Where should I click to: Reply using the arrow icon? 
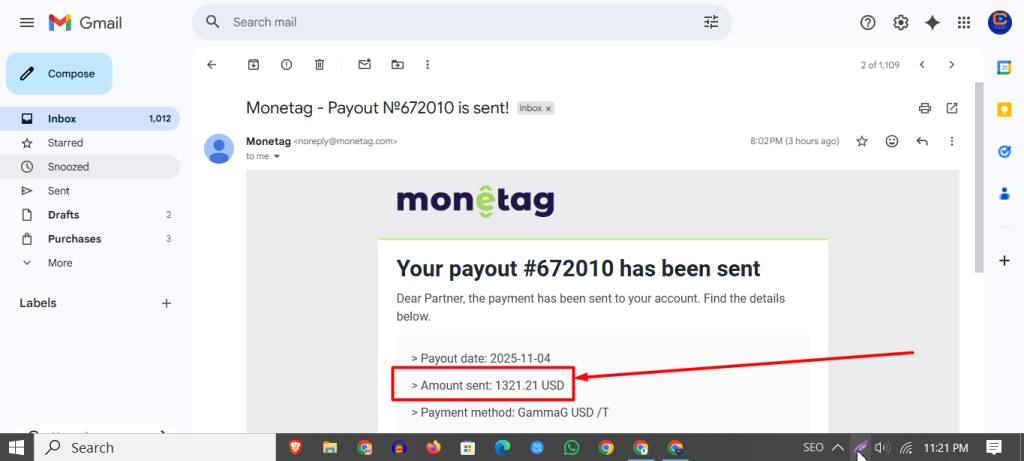tap(922, 141)
